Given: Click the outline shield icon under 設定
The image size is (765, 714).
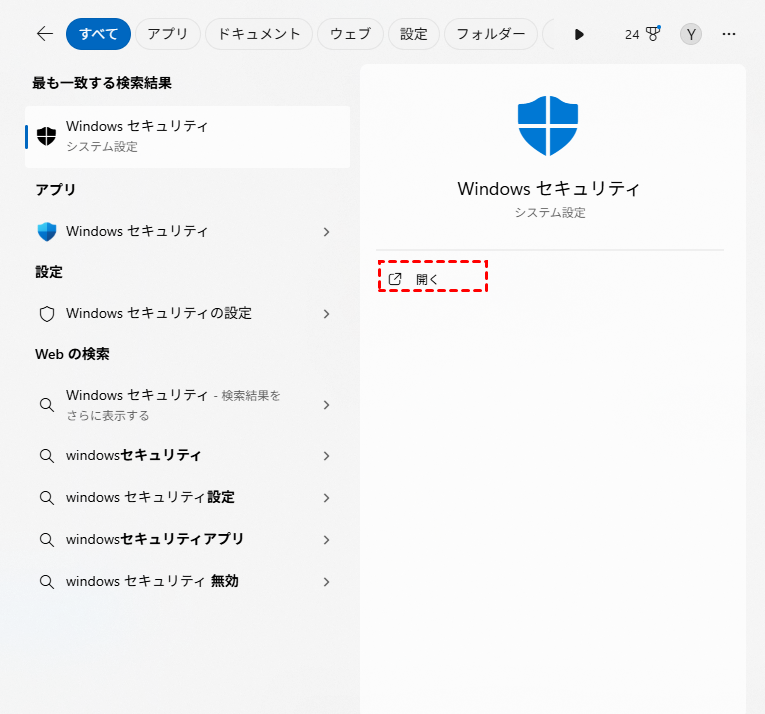Looking at the screenshot, I should tap(47, 314).
